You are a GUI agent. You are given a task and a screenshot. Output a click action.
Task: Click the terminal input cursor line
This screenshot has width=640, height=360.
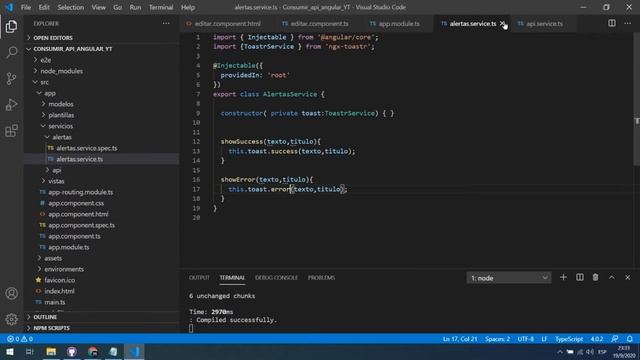191,328
